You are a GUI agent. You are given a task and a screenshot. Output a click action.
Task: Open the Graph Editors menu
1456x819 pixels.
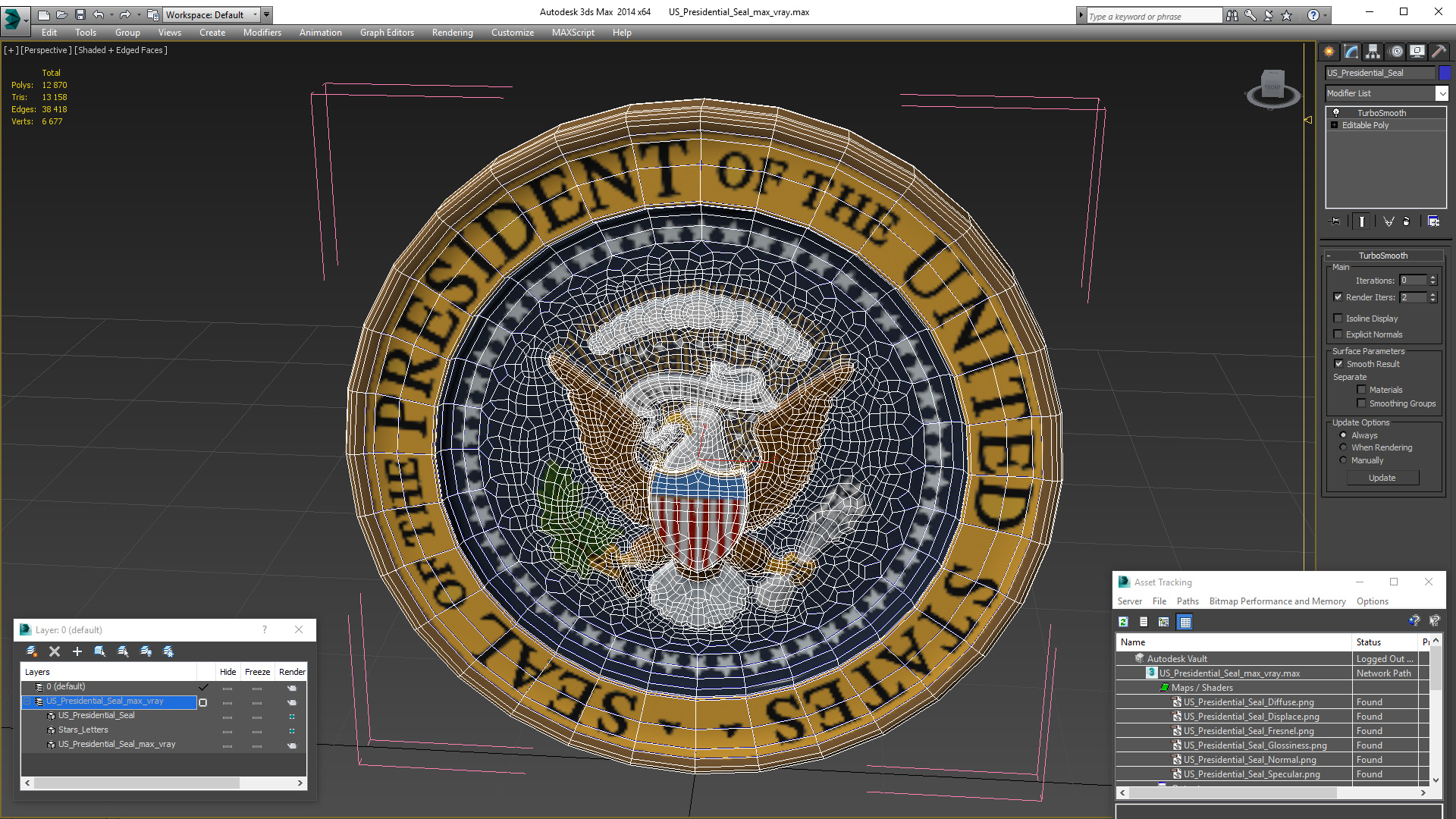click(387, 33)
